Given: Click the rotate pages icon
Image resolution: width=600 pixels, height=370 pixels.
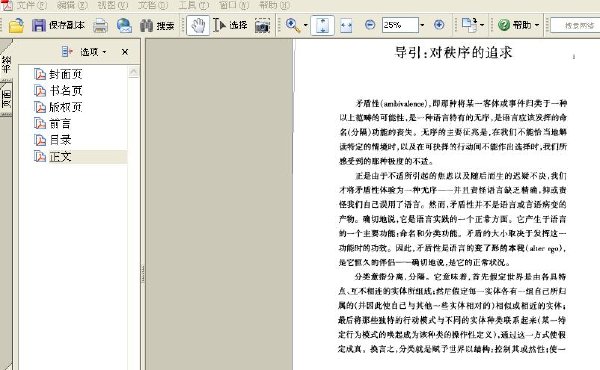Looking at the screenshot, I should 469,25.
